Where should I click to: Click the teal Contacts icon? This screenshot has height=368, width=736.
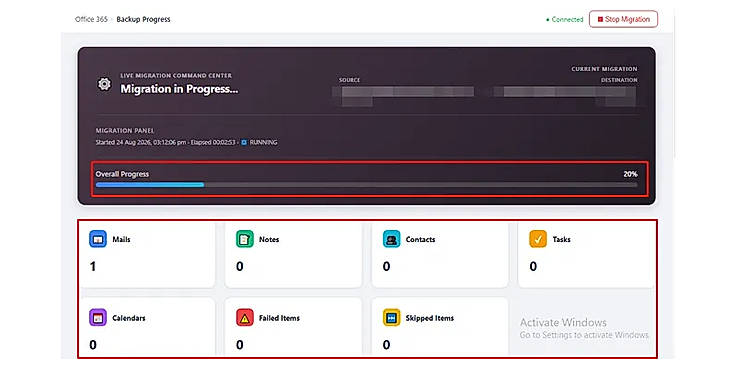tap(391, 239)
